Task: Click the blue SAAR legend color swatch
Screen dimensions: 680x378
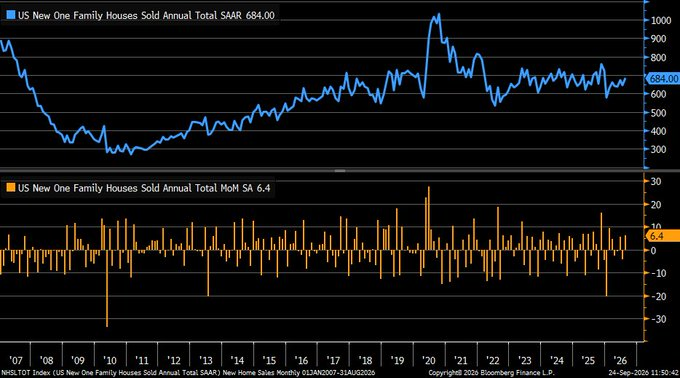Action: tap(10, 15)
